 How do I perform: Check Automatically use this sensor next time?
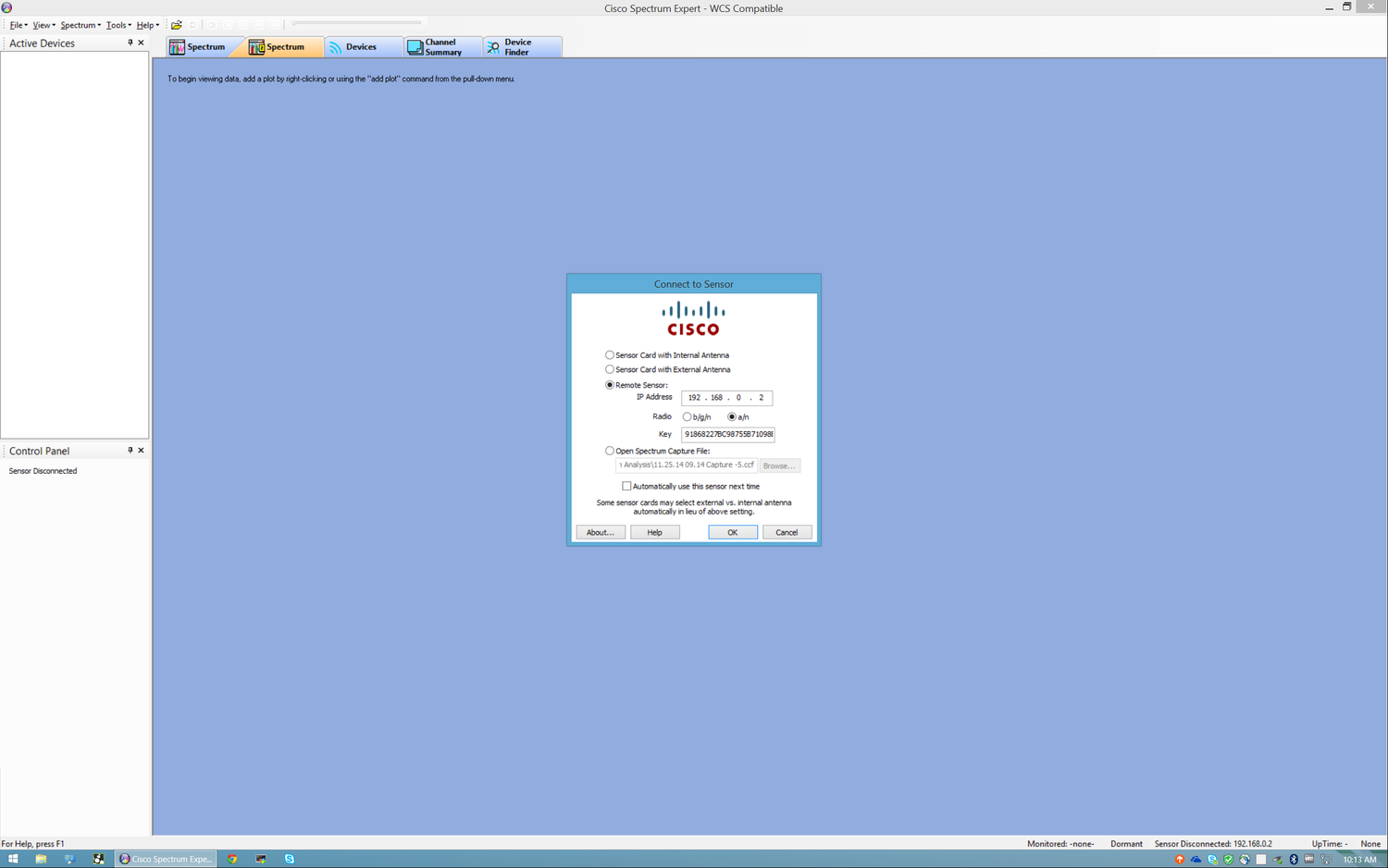pyautogui.click(x=626, y=486)
